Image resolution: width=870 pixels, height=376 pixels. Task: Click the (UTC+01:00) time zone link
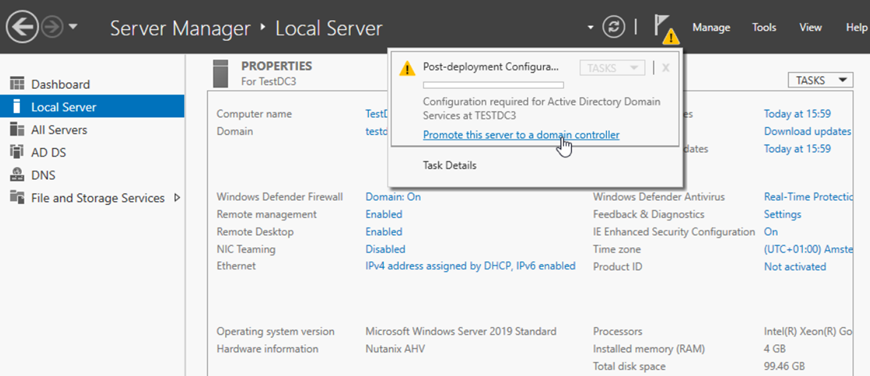808,250
